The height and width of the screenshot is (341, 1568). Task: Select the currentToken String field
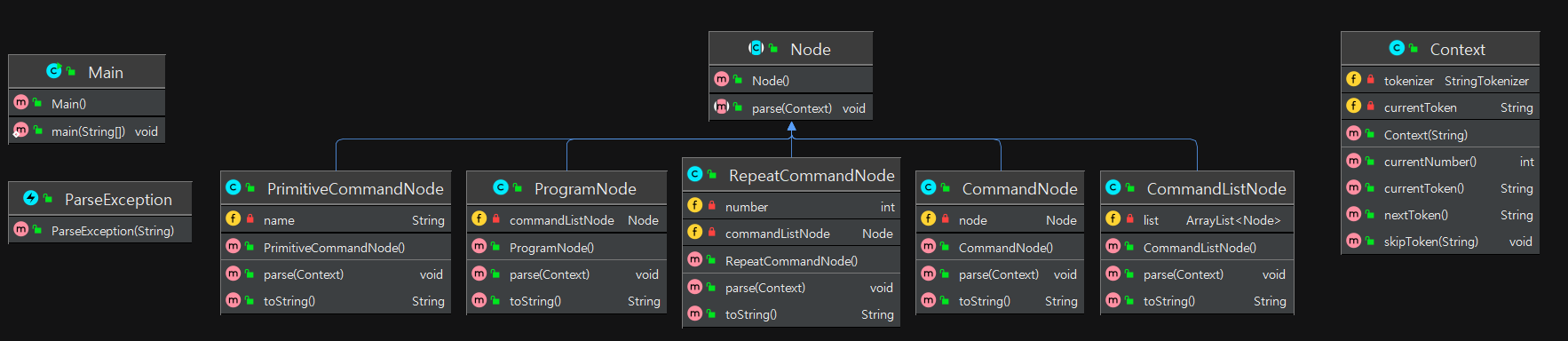[x=1440, y=107]
